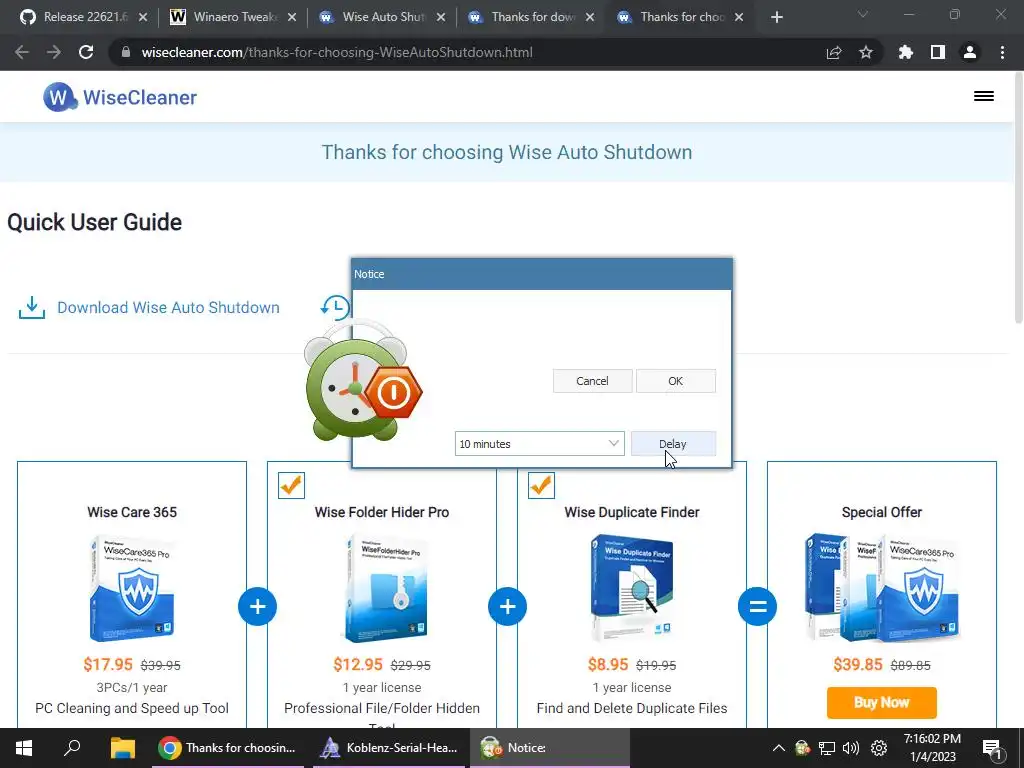Image resolution: width=1024 pixels, height=768 pixels.
Task: Toggle the Chrome side panel icon
Action: pos(938,52)
